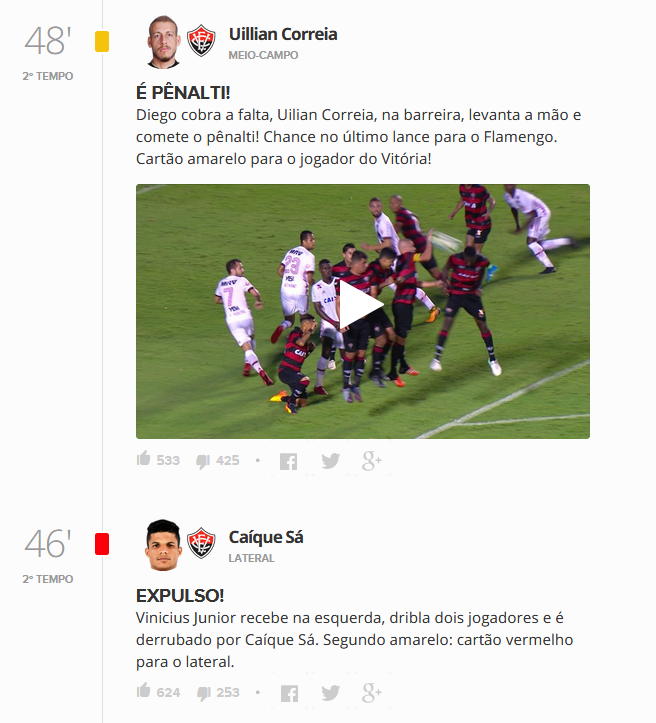
Task: Share the expulsion post on Facebook
Action: 289,693
